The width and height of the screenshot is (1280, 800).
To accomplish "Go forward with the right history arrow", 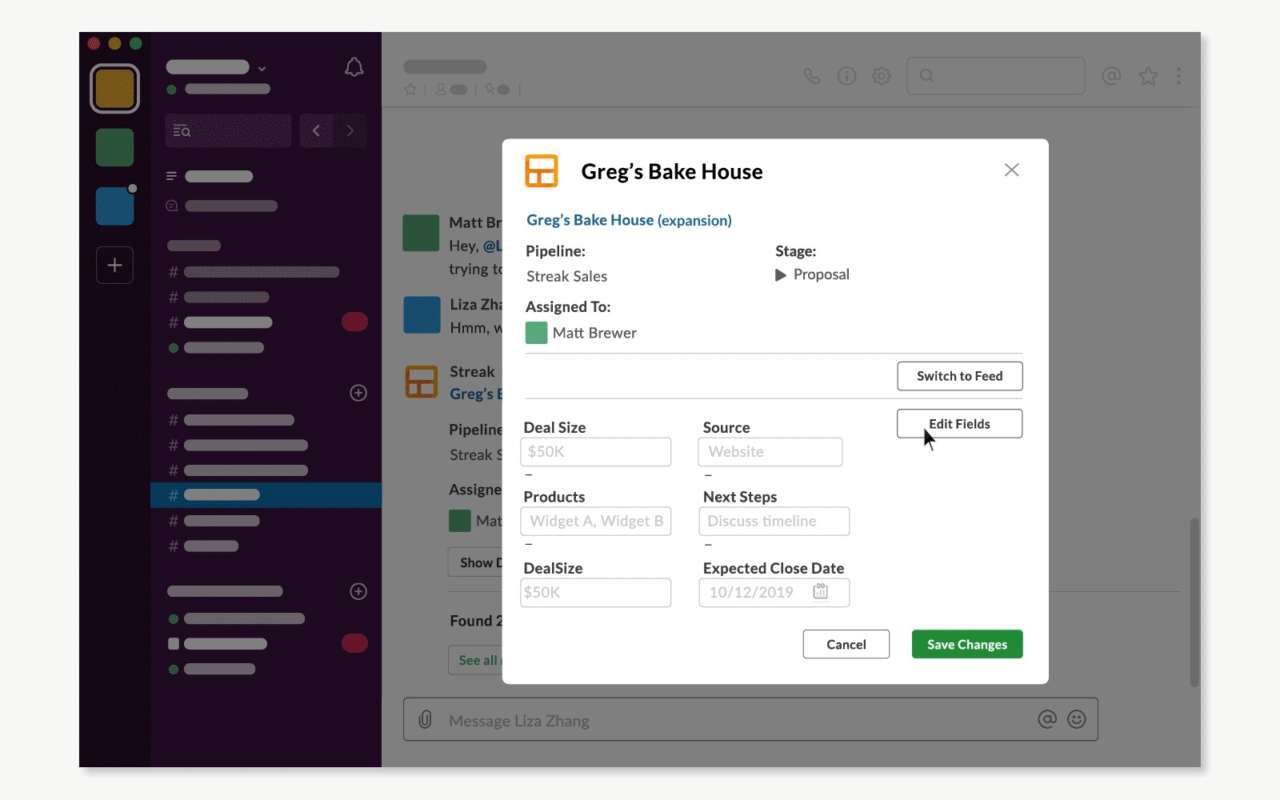I will (350, 131).
